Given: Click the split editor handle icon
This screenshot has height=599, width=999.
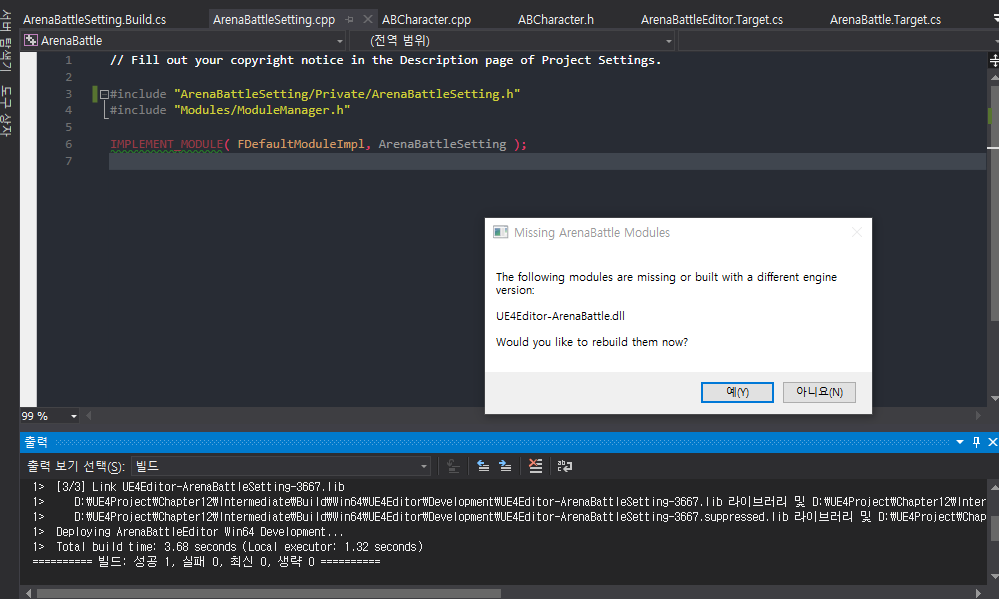Looking at the screenshot, I should click(993, 61).
